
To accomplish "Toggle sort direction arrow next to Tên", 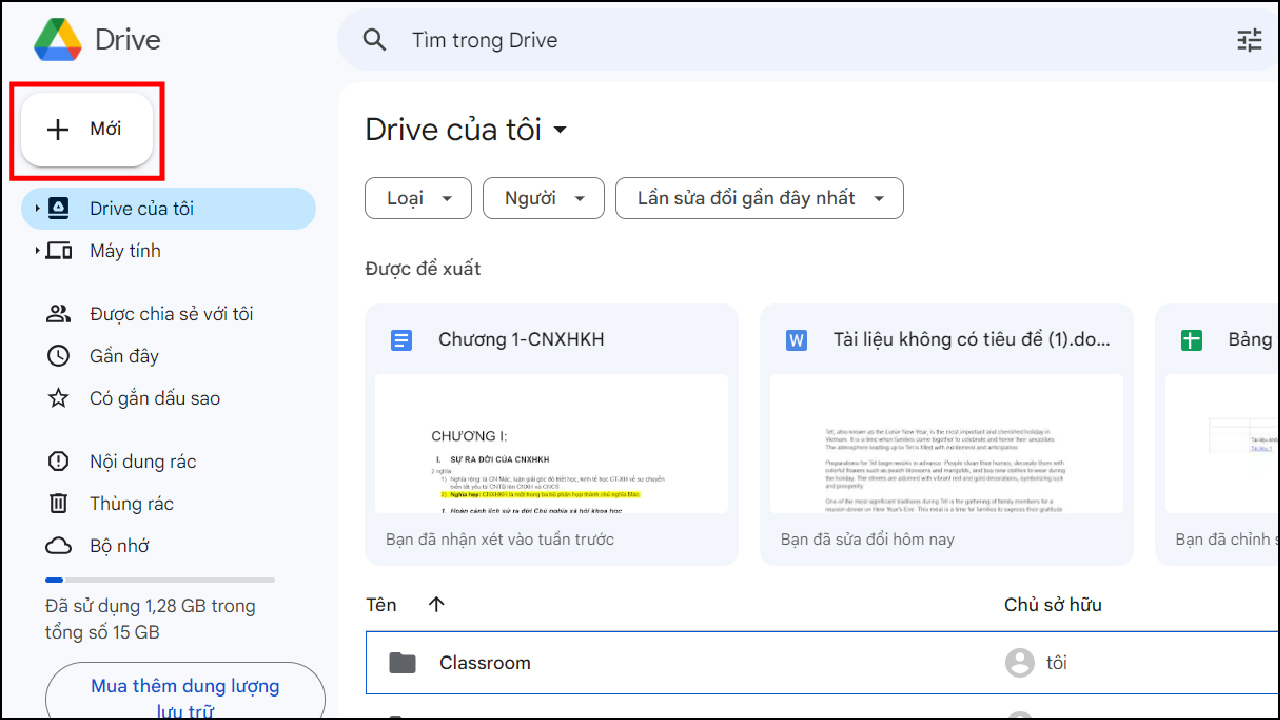I will (x=436, y=604).
